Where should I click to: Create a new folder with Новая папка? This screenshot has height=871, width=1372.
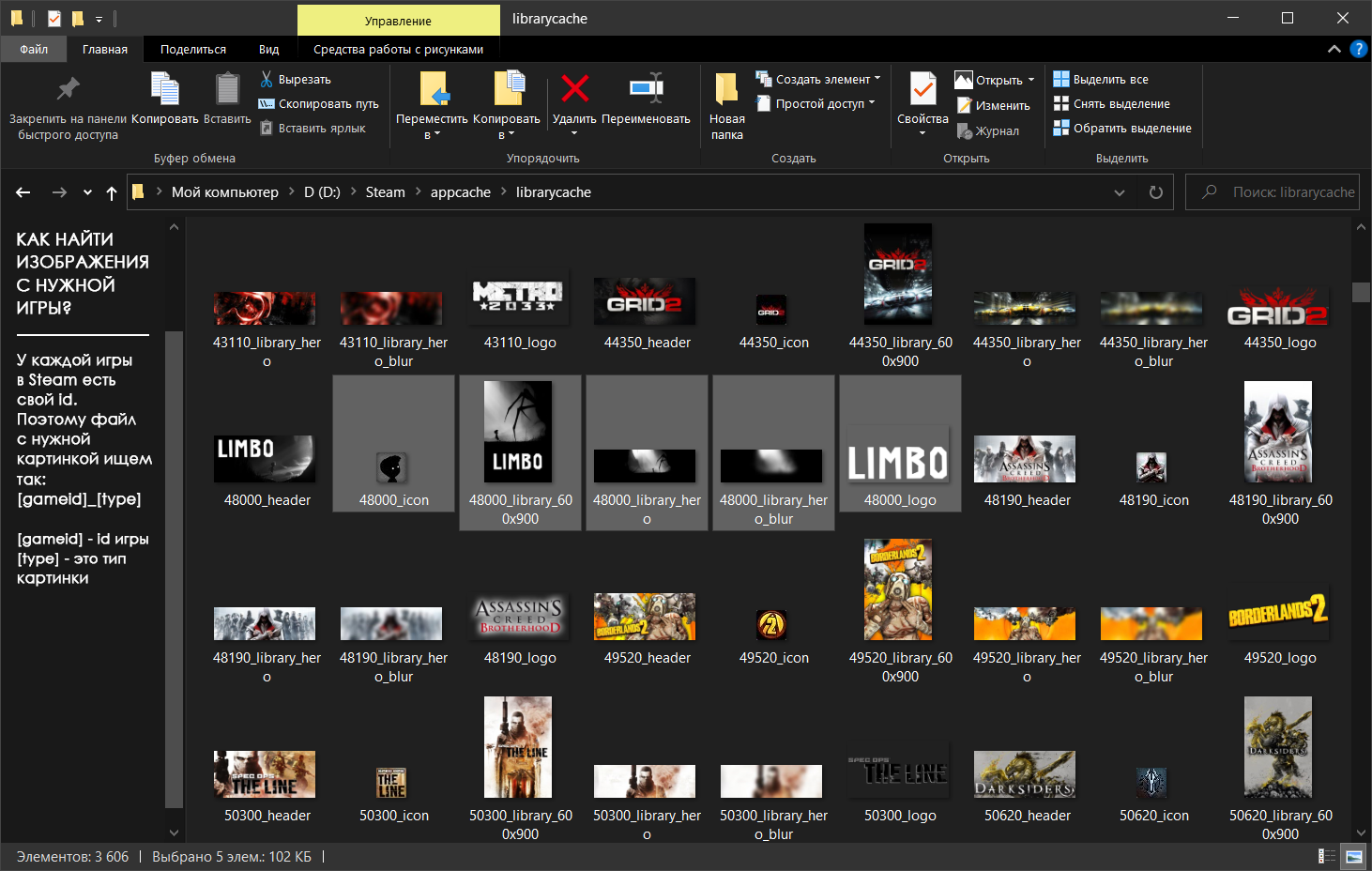point(727,105)
